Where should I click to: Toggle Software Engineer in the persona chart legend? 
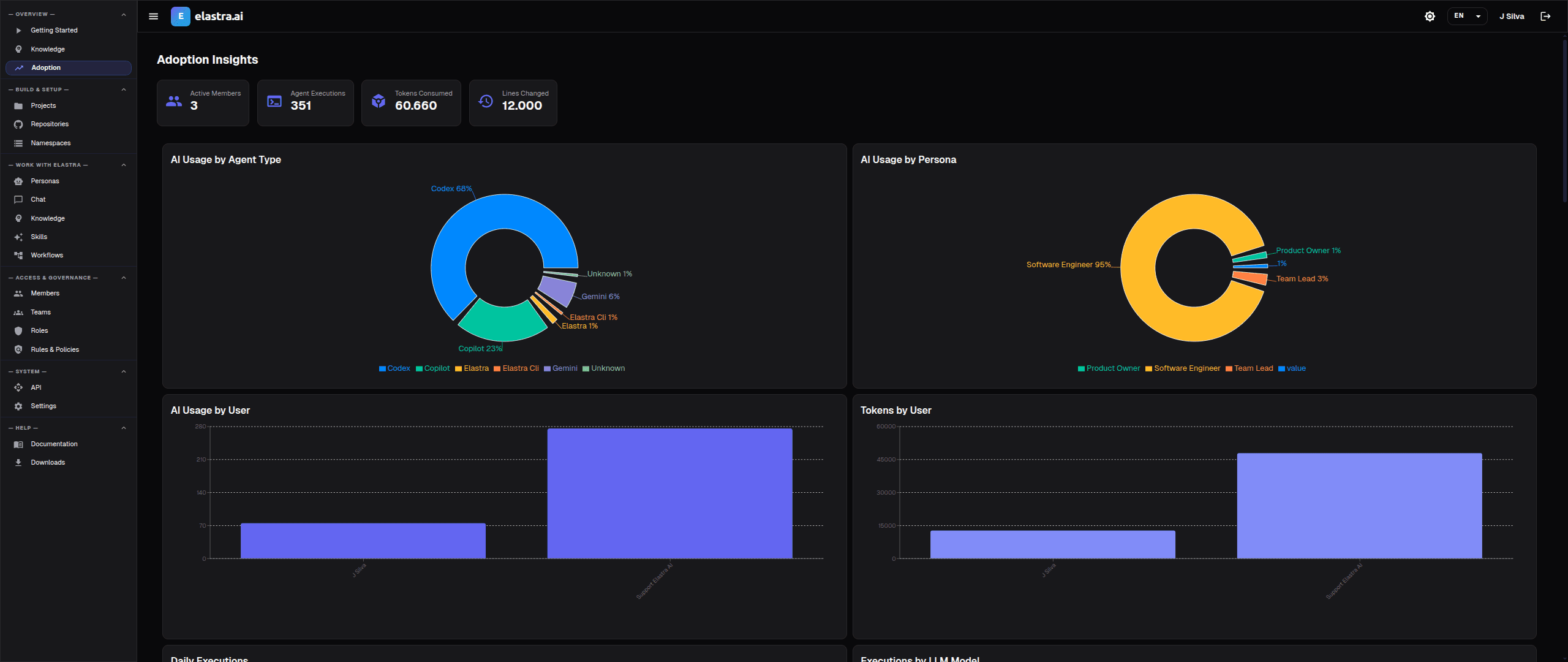coord(1182,368)
